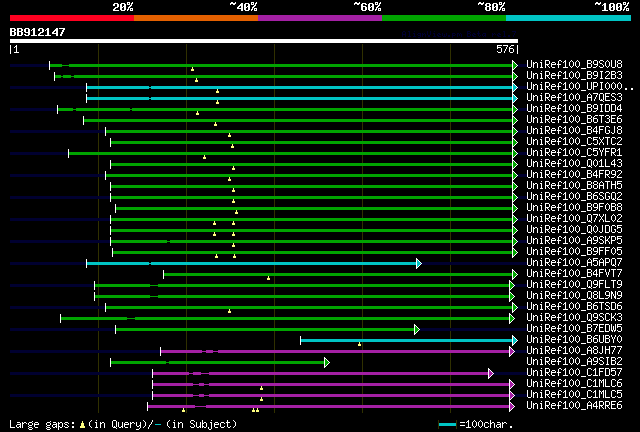Choose hit UniRef100_B4FR92
Image resolution: width=640 pixels, height=432 pixels.
pos(574,175)
